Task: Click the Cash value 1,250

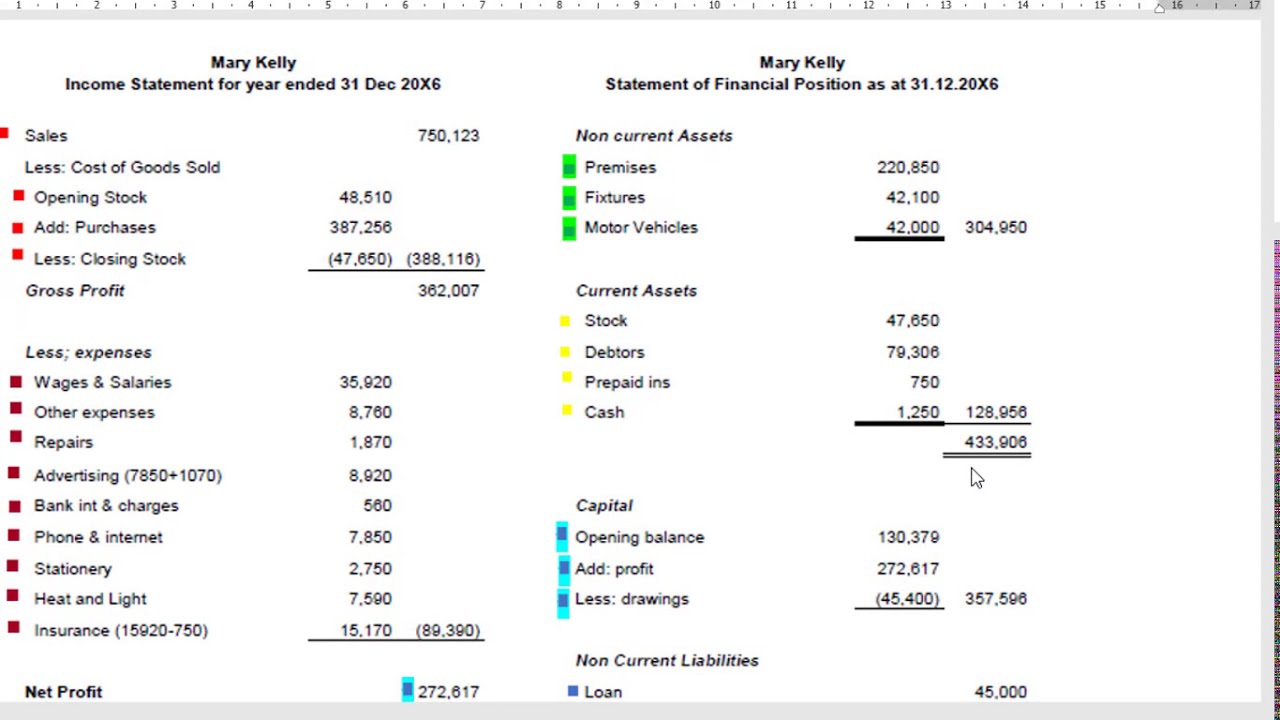Action: (918, 413)
